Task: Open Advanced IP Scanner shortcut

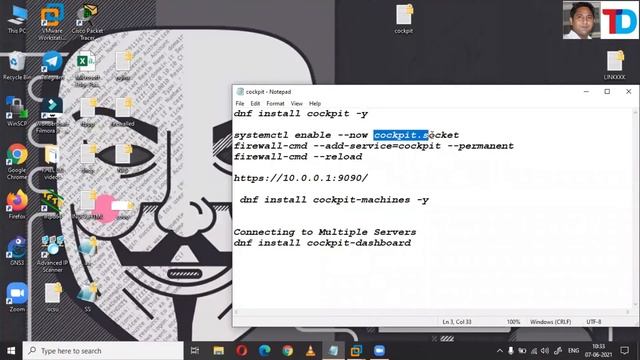Action: (52, 254)
